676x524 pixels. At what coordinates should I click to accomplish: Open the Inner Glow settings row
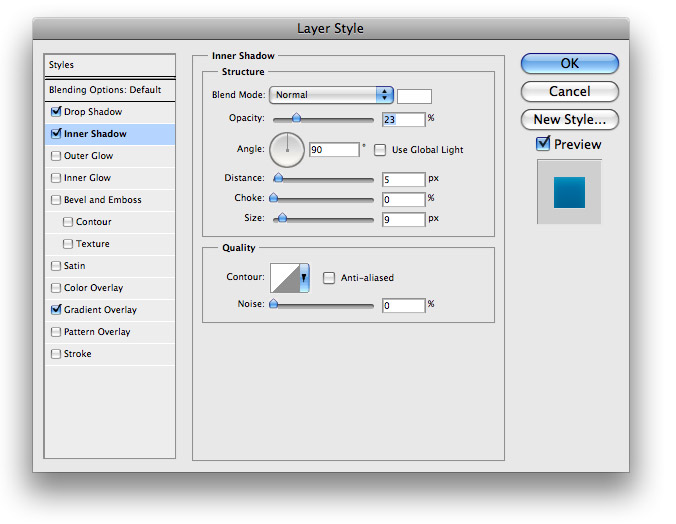[x=110, y=178]
